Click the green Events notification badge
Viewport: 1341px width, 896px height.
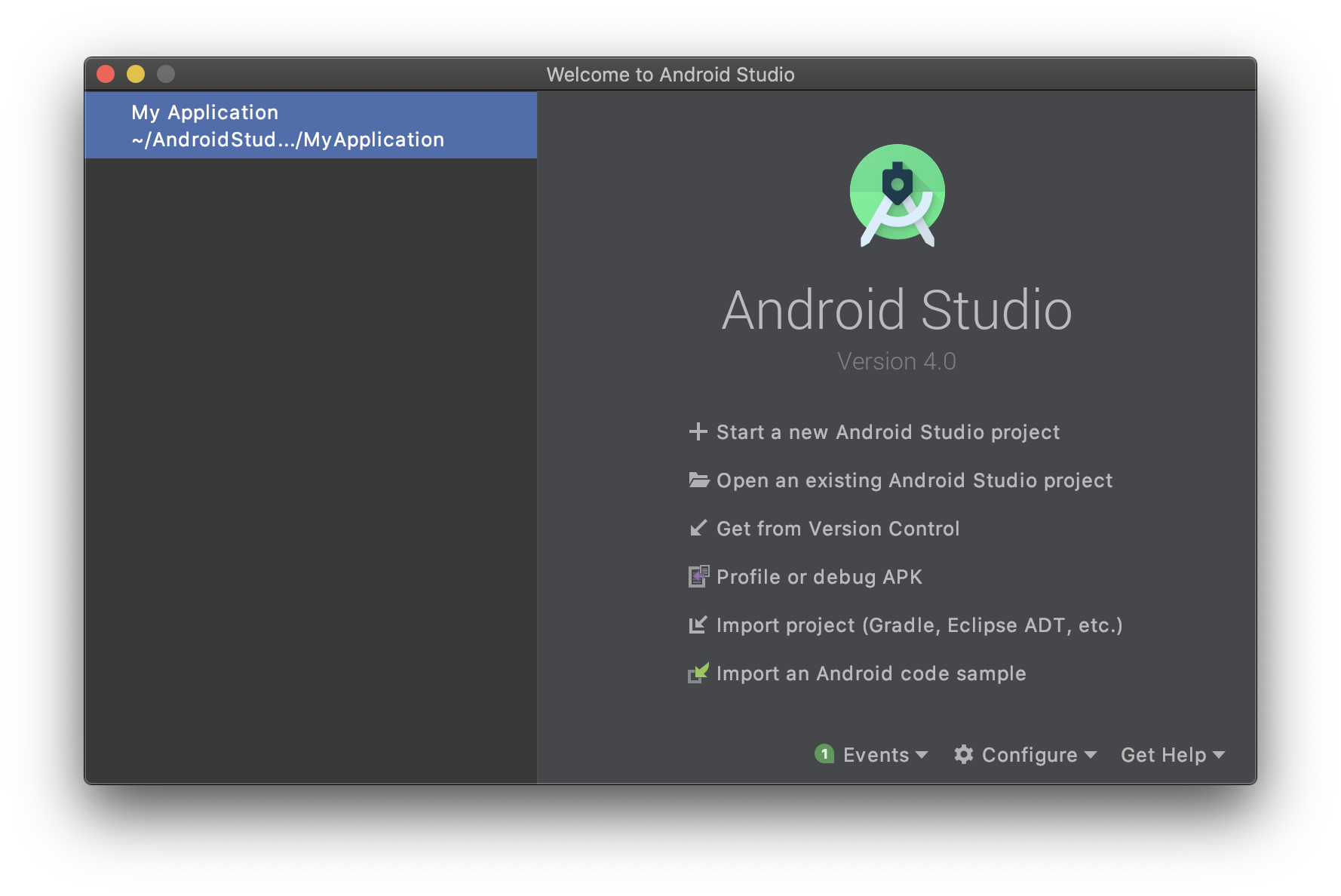[x=824, y=753]
